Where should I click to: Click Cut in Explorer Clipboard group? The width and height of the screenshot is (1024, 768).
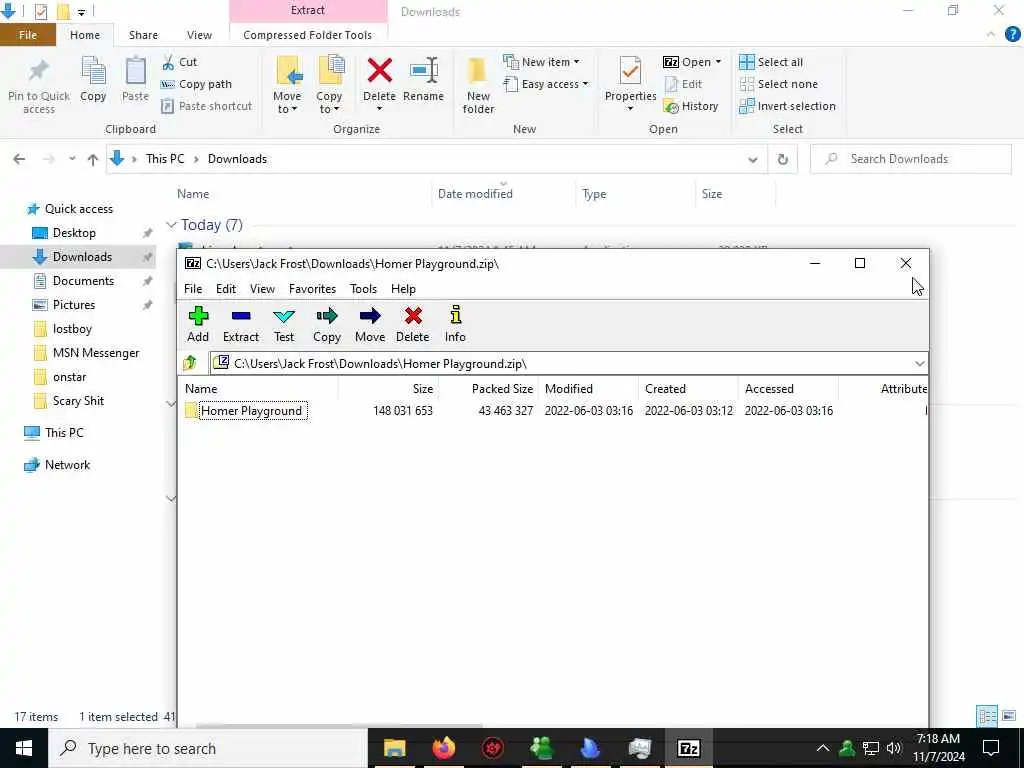click(179, 62)
